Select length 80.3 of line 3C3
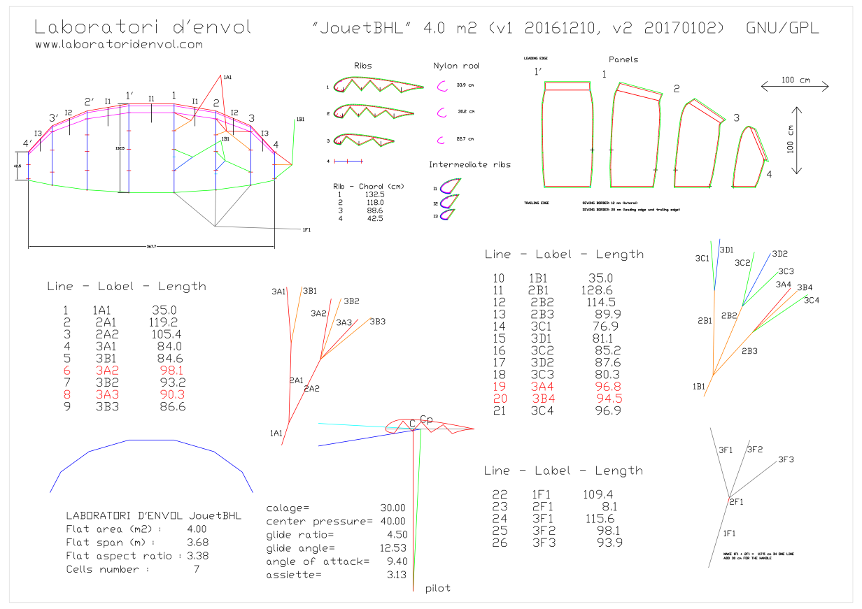Image resolution: width=862 pixels, height=609 pixels. click(x=608, y=375)
